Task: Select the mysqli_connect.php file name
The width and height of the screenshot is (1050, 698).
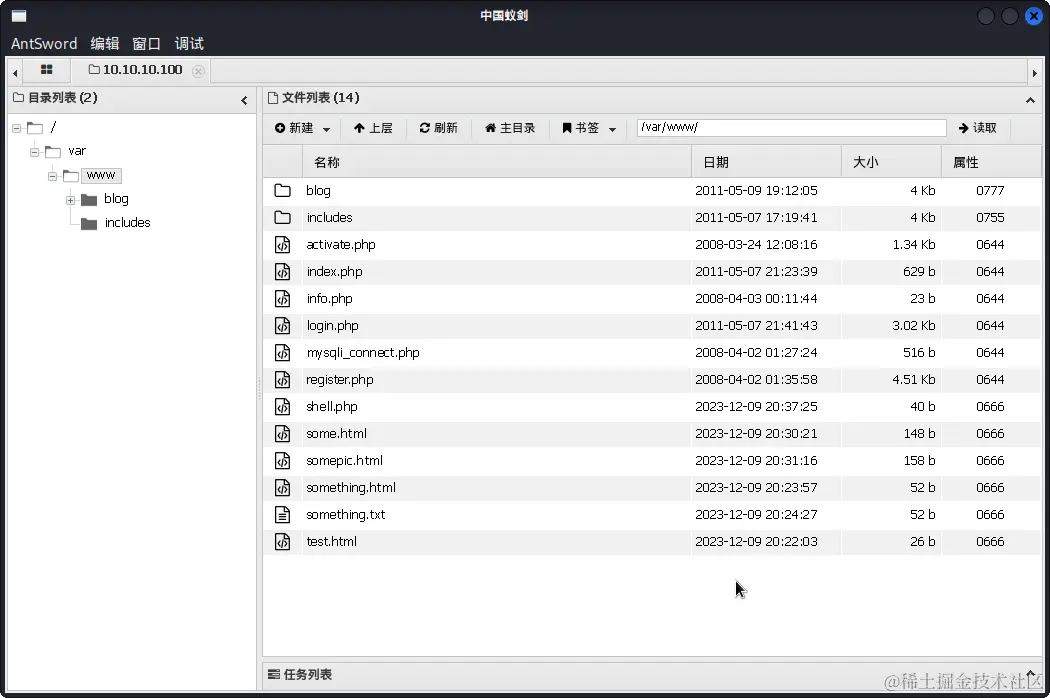Action: (x=363, y=353)
